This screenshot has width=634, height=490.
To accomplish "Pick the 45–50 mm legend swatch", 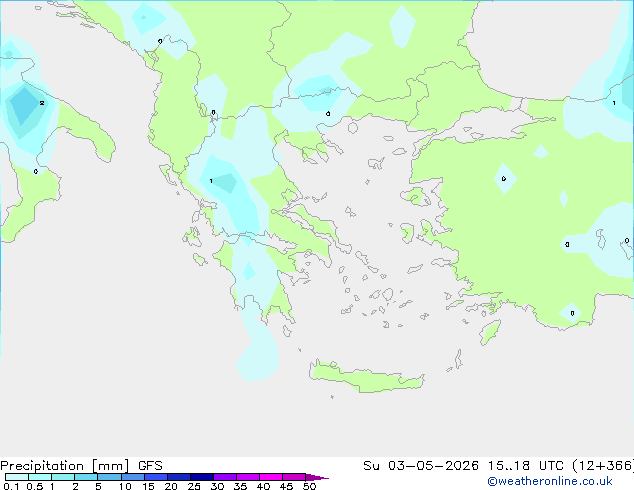I will tap(294, 477).
